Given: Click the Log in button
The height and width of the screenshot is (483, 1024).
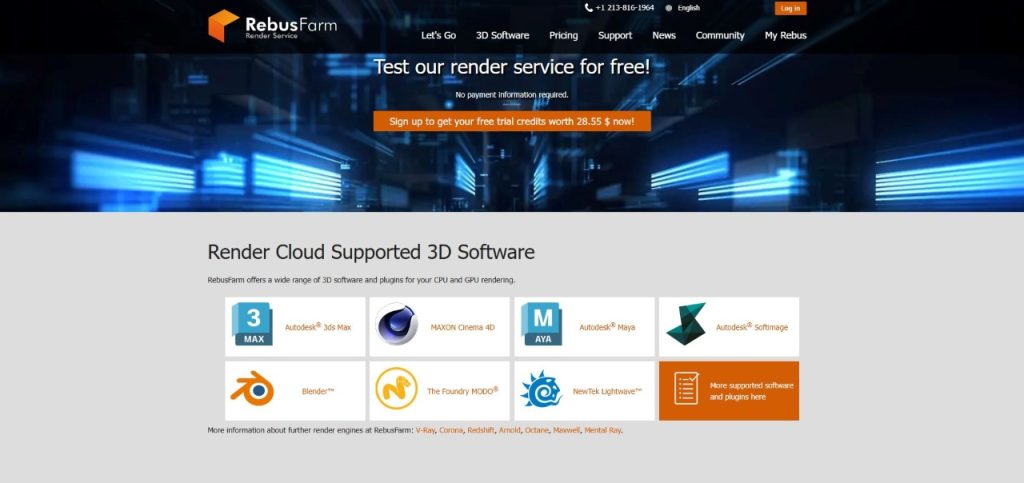Looking at the screenshot, I should tap(790, 8).
